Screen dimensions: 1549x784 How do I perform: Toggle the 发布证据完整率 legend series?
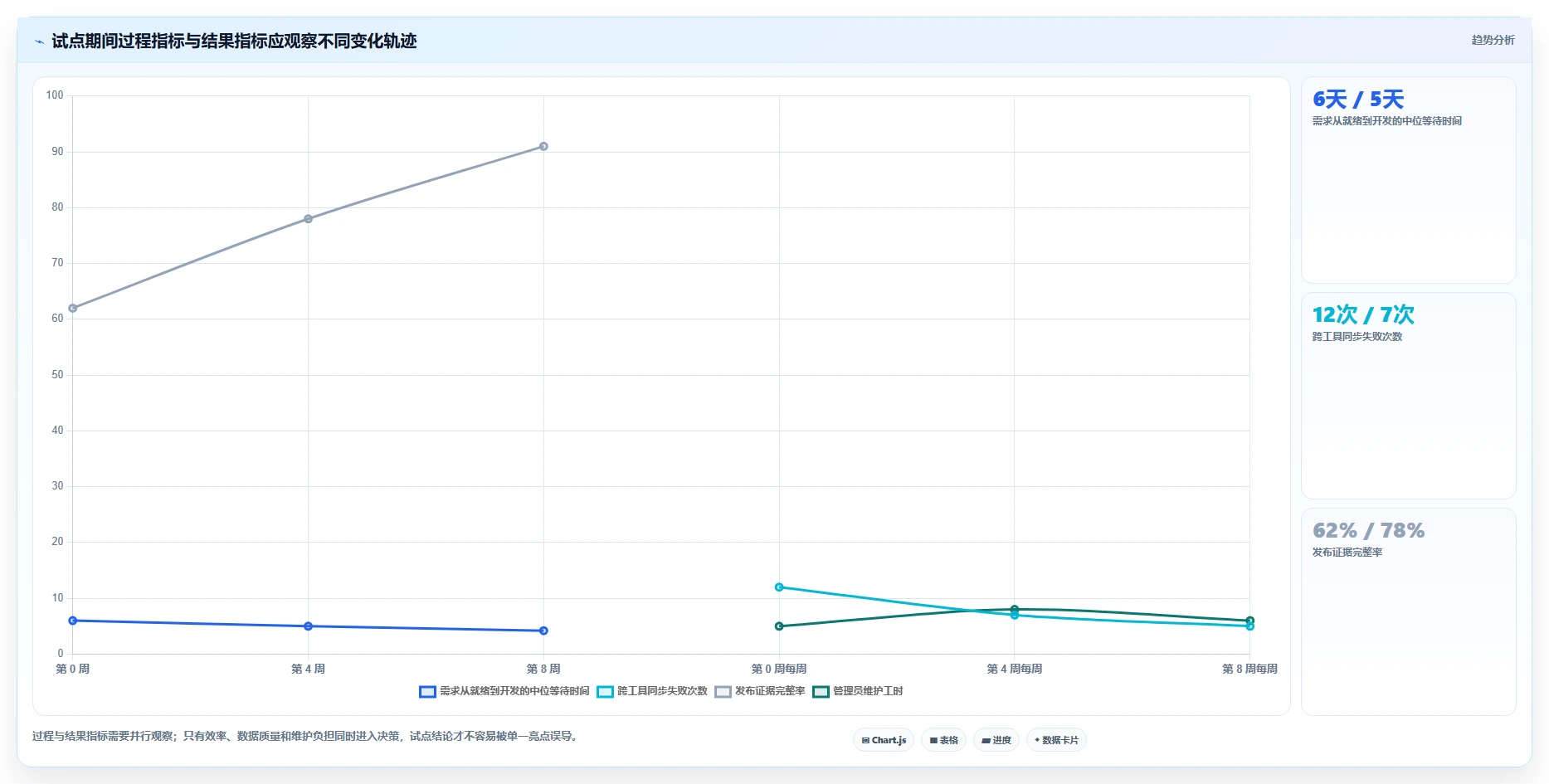(x=760, y=691)
